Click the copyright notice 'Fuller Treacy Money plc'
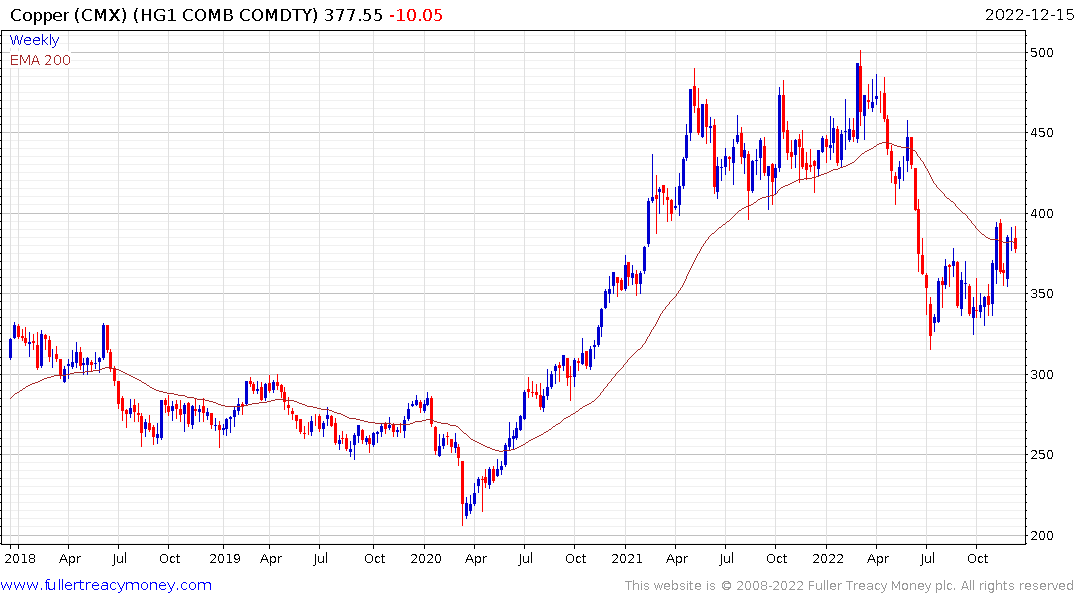The image size is (1075, 600). pyautogui.click(x=882, y=586)
